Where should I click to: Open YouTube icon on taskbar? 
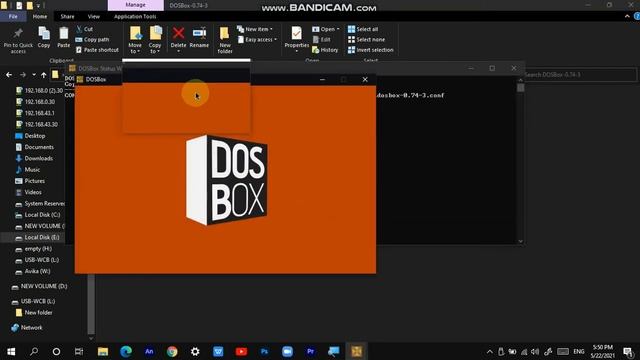[241, 351]
